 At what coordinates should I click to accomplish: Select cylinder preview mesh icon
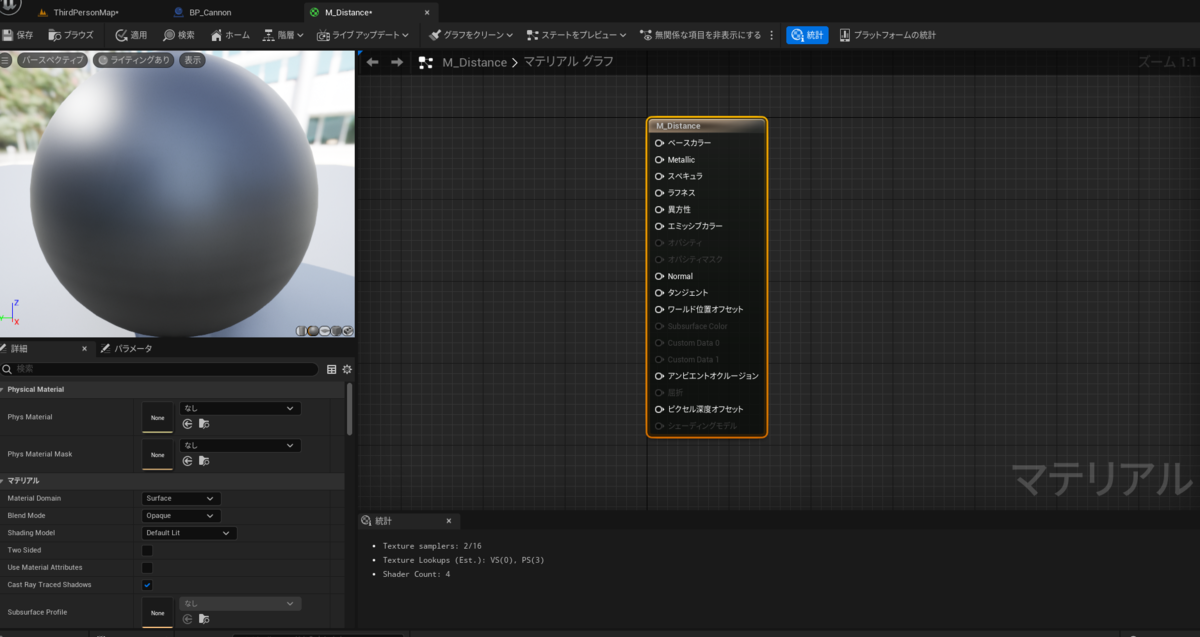301,330
